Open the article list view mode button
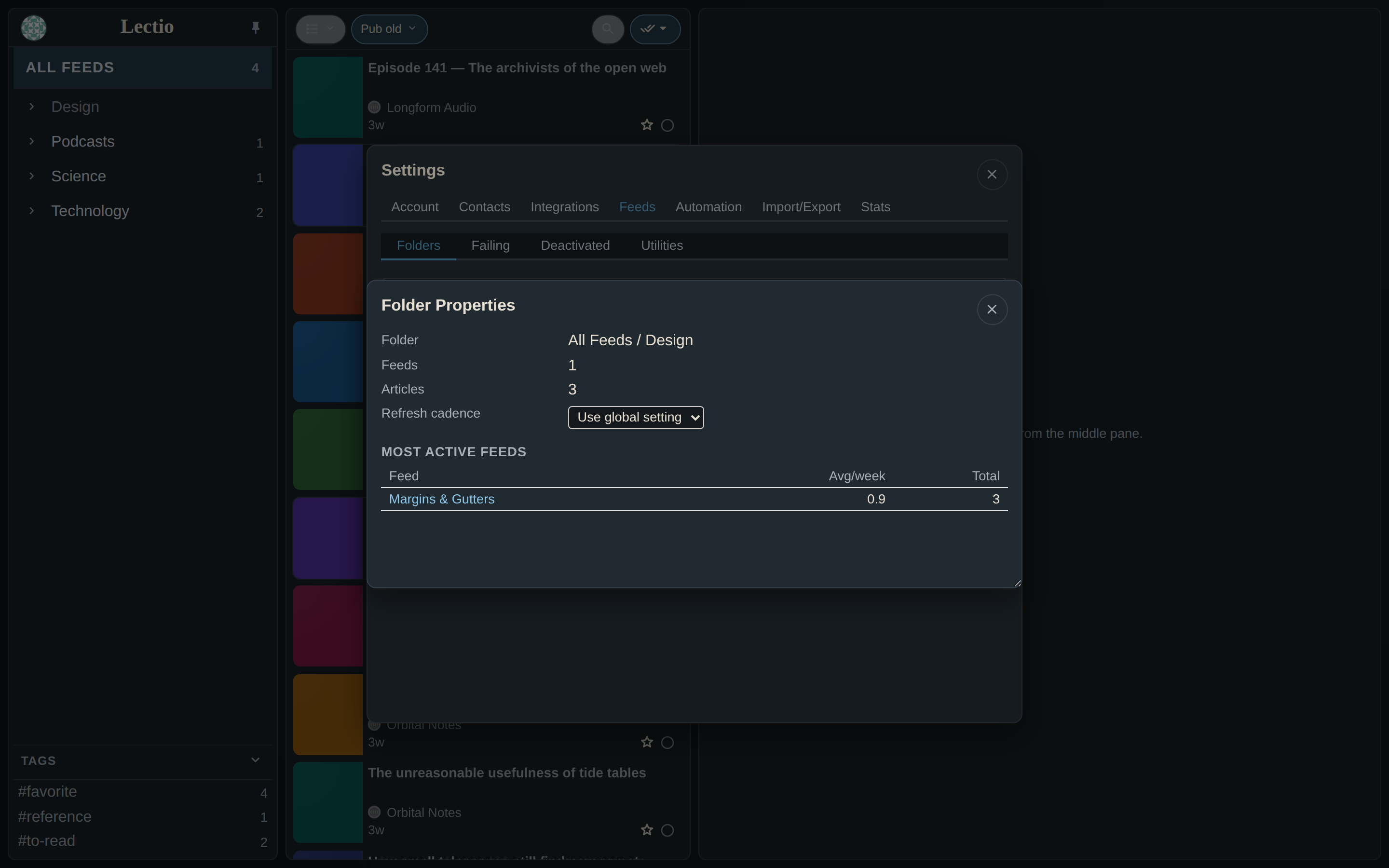This screenshot has width=1389, height=868. point(320,29)
